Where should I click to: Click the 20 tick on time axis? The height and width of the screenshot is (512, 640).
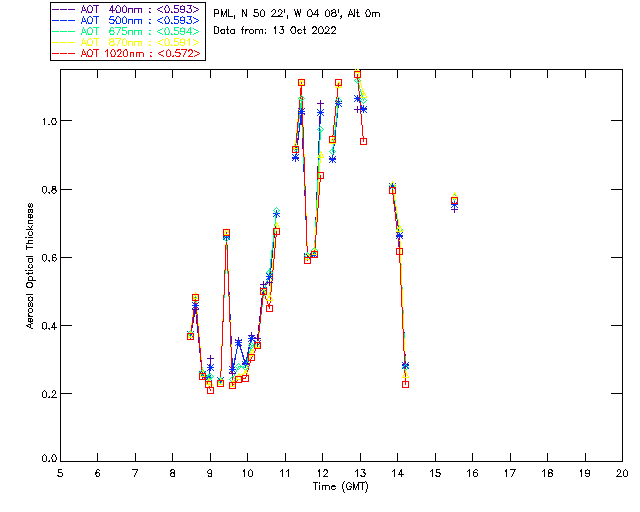tap(622, 472)
